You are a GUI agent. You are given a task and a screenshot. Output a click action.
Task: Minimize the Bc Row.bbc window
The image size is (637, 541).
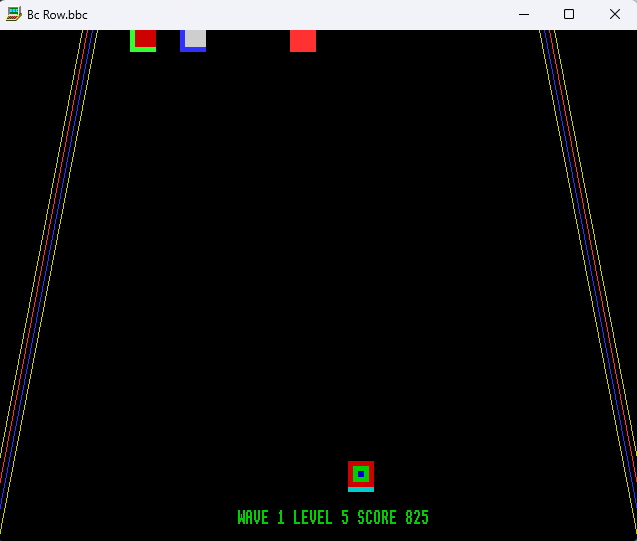coord(524,15)
